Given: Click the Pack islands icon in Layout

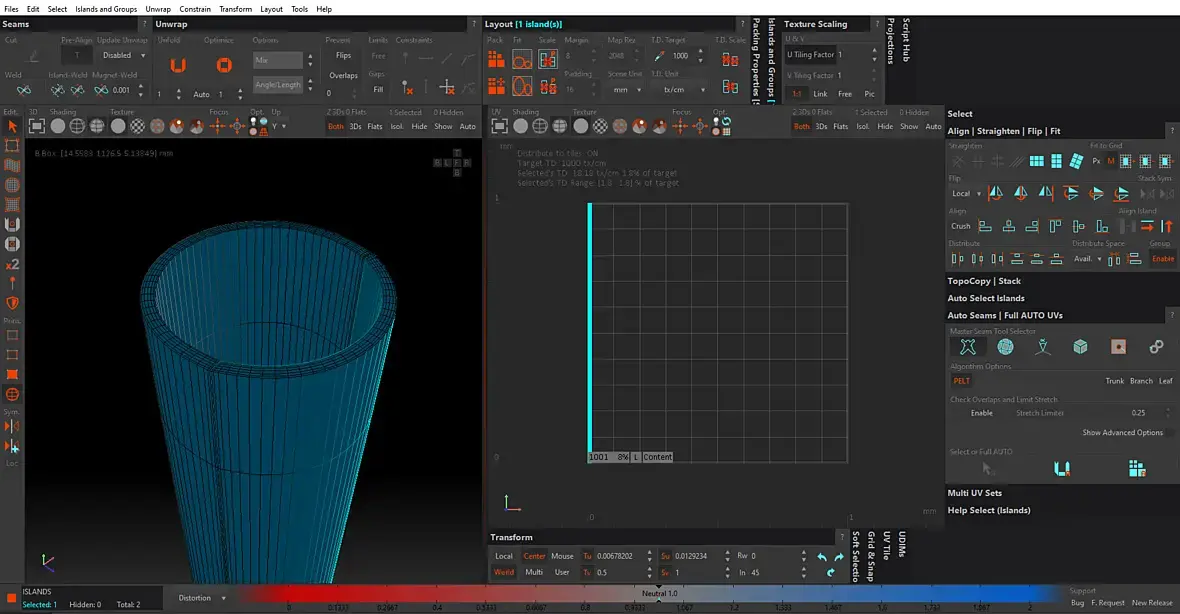Looking at the screenshot, I should (495, 60).
